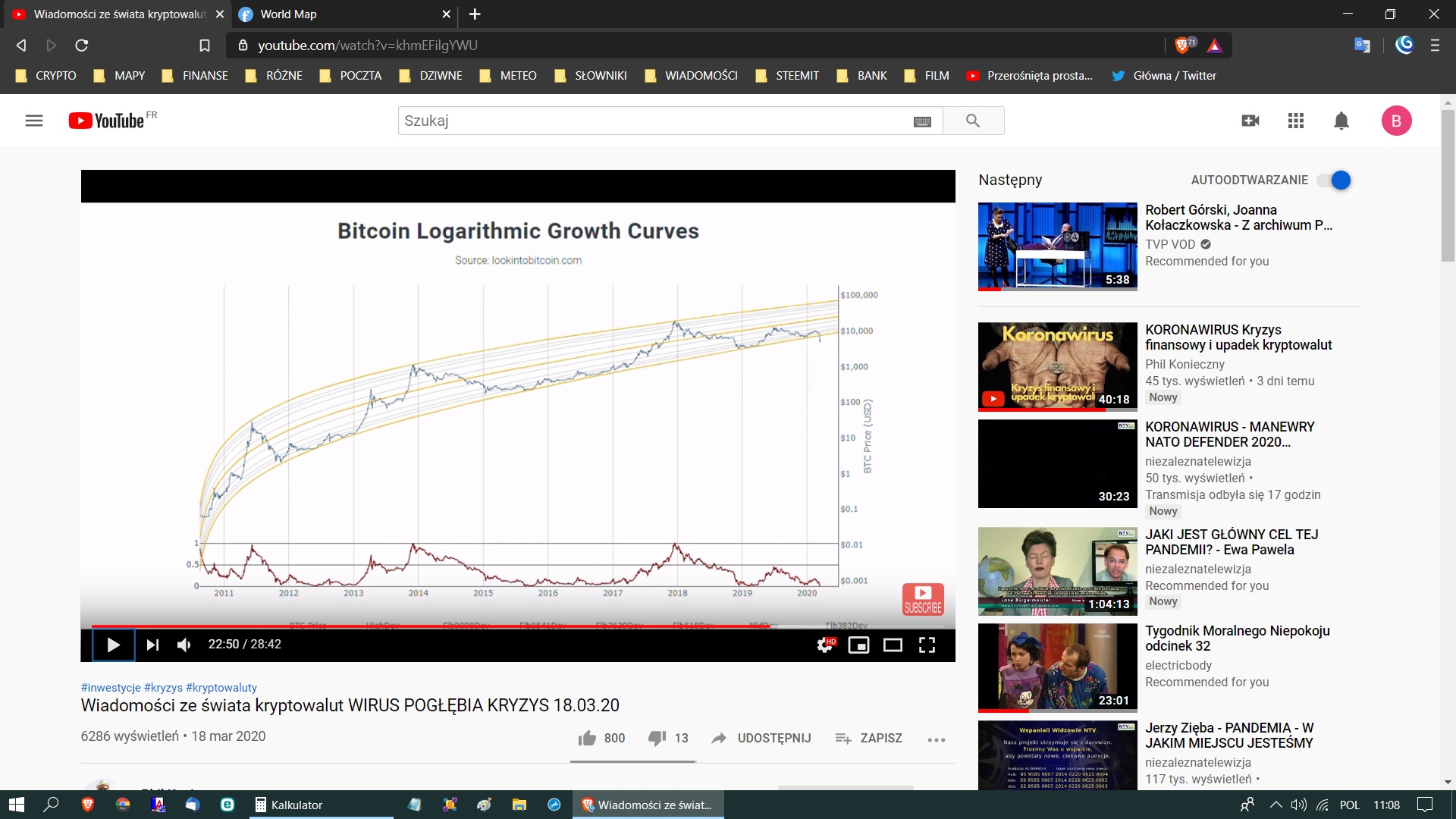The height and width of the screenshot is (819, 1456).
Task: Open the Brave Shields lion icon
Action: (1183, 45)
